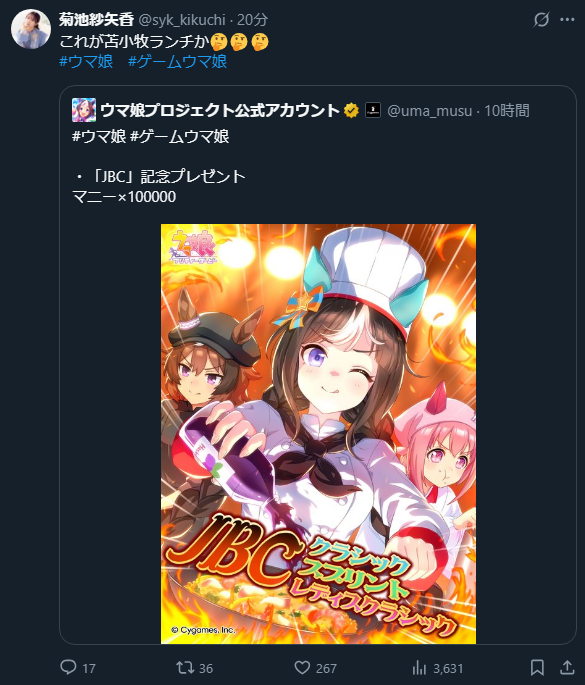Like the post with the heart icon
The width and height of the screenshot is (585, 685).
tap(302, 668)
